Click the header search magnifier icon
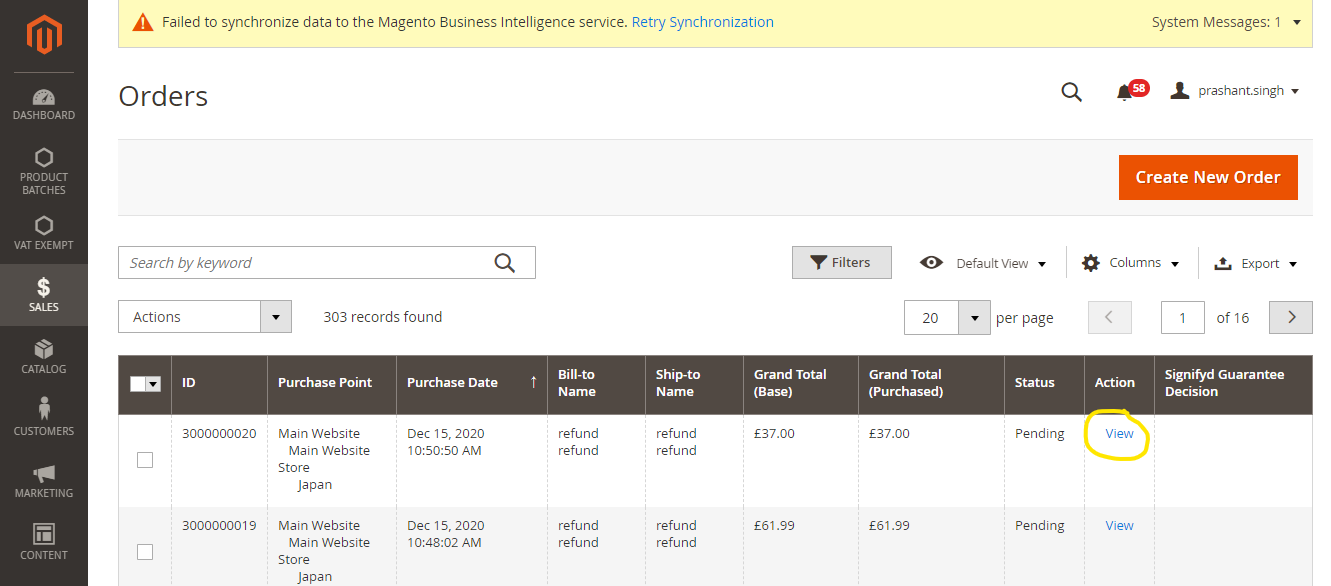Screen dimensions: 1331x586 pyautogui.click(x=1071, y=92)
